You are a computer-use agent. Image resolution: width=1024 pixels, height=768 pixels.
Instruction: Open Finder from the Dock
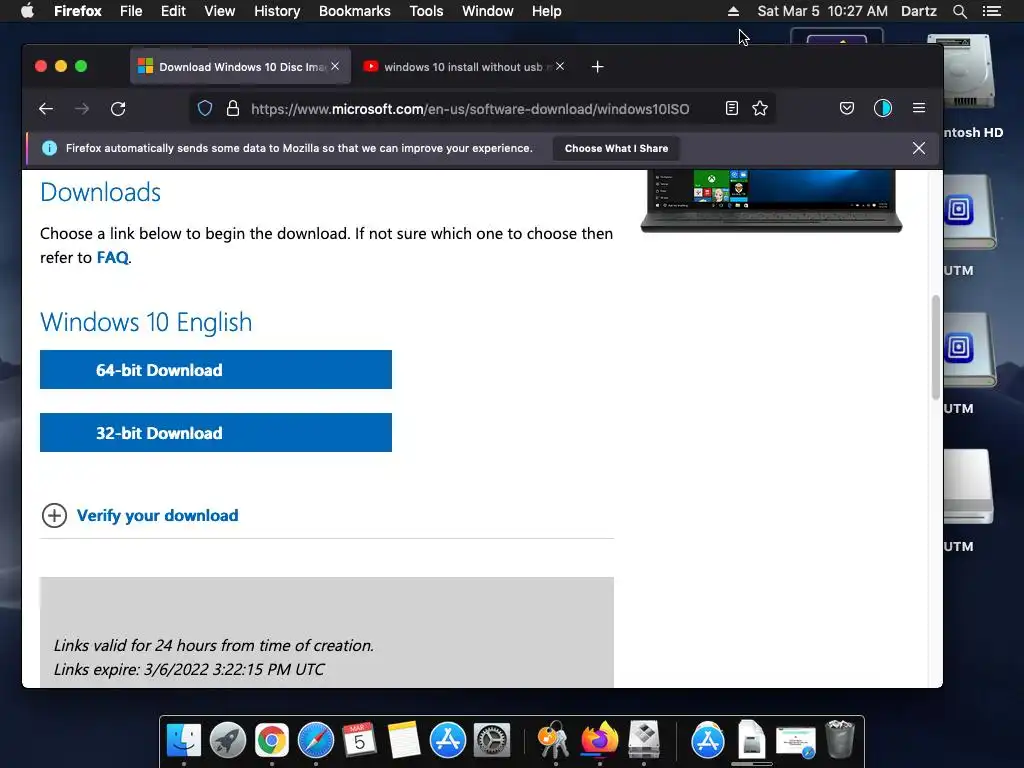184,741
